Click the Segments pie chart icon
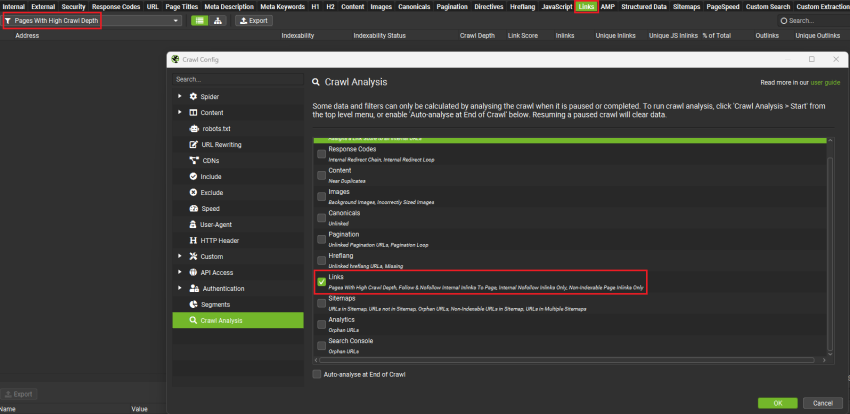Screen dimensions: 850x414 193,305
